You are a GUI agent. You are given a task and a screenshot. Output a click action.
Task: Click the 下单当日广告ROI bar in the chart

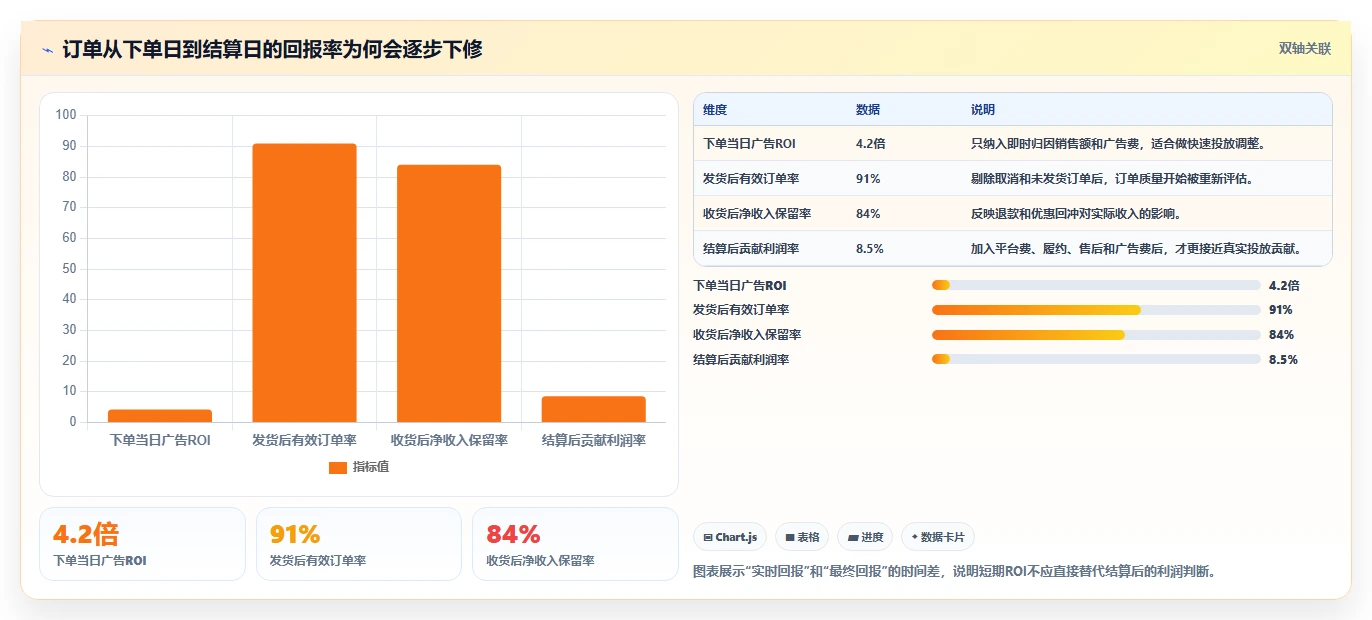coord(160,416)
